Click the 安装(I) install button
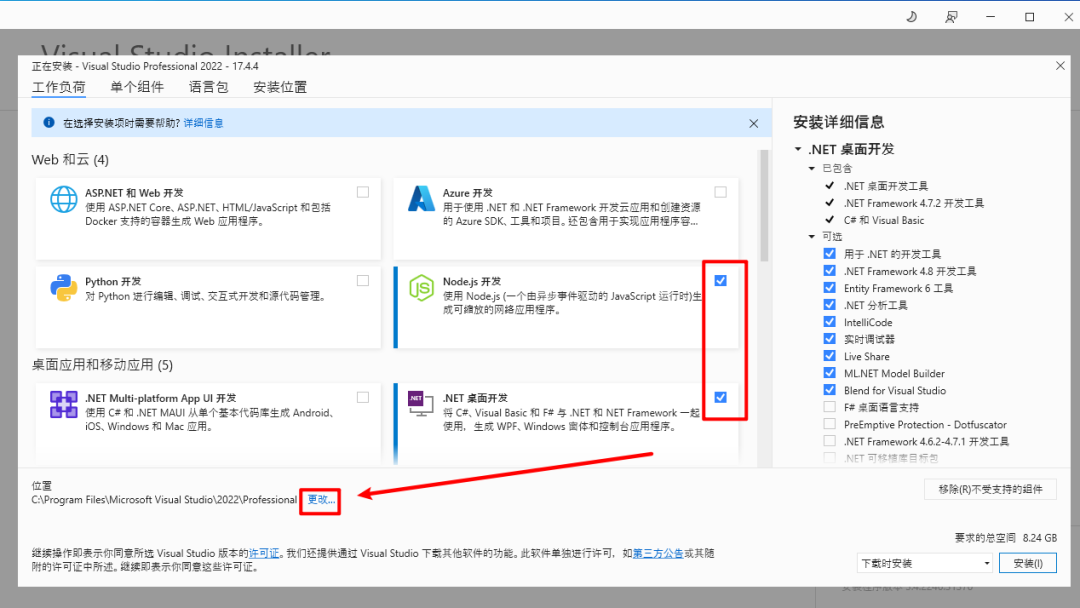The image size is (1080, 608). (x=1028, y=563)
